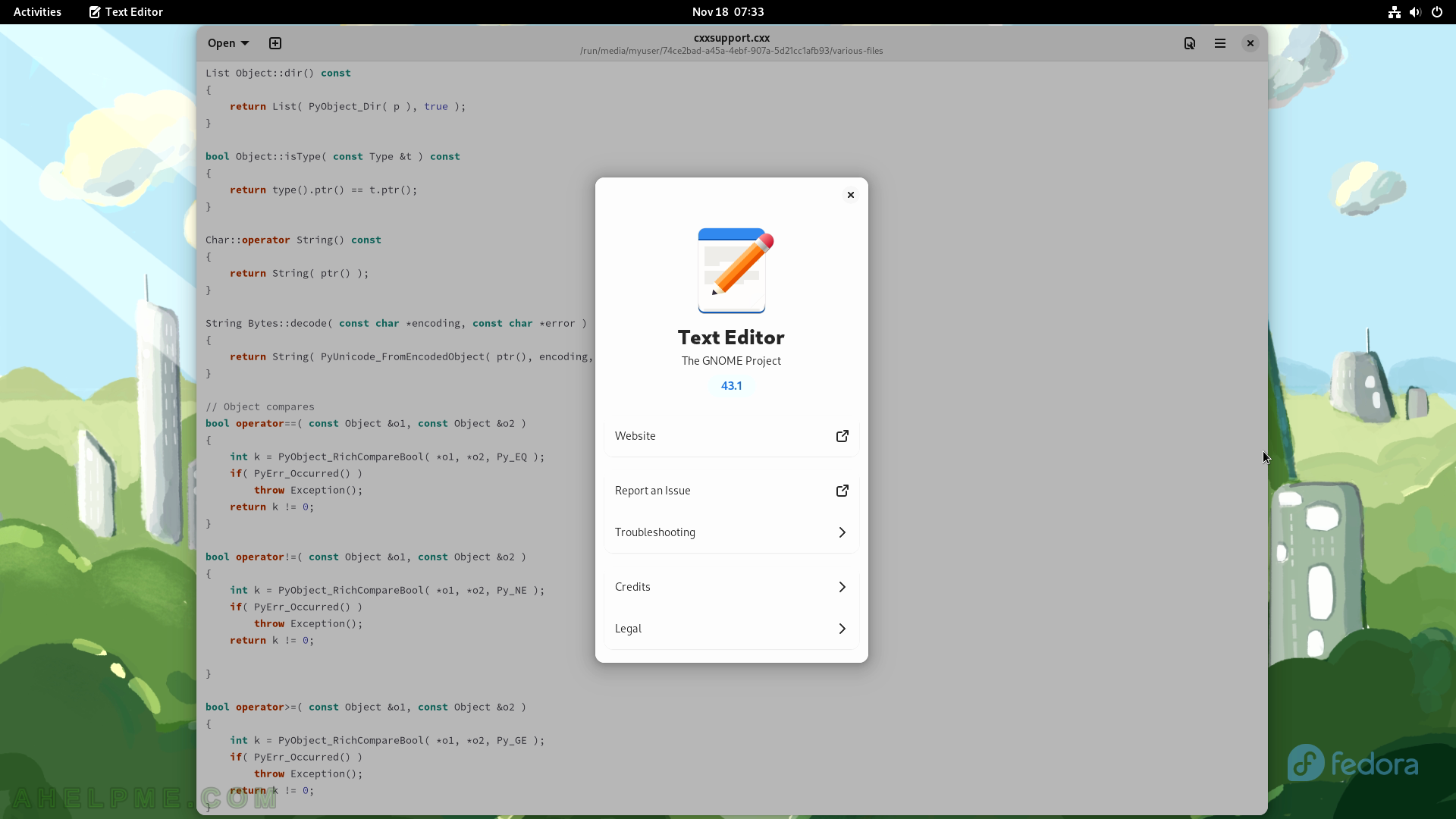Image resolution: width=1456 pixels, height=819 pixels.
Task: Click the line with Py_EQ comparison
Action: [388, 457]
